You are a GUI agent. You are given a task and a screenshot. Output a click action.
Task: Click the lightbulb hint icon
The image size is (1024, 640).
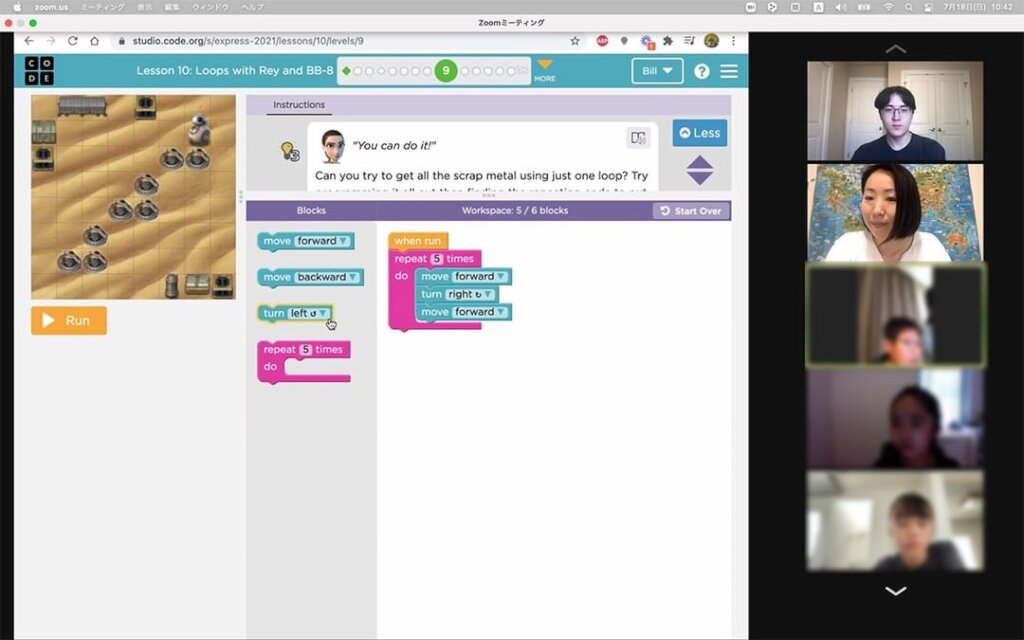click(x=289, y=152)
